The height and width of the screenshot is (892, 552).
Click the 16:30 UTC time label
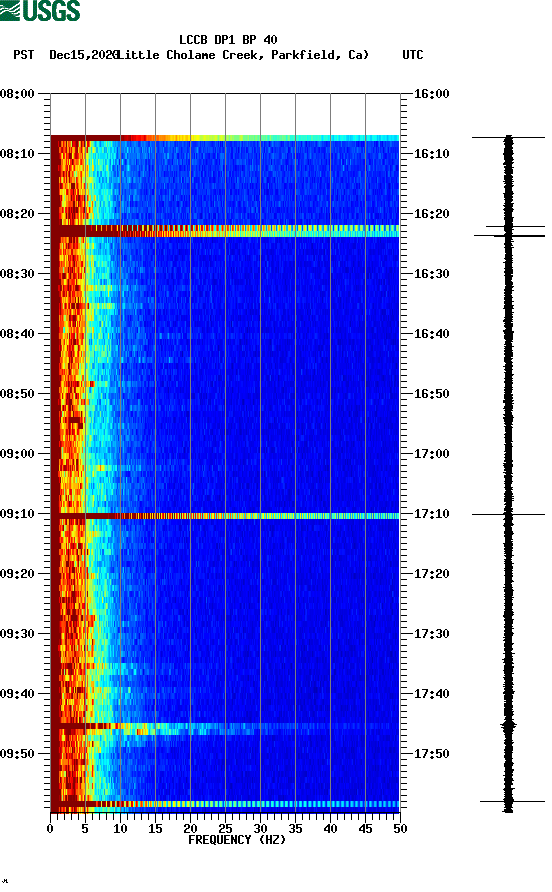coord(431,274)
